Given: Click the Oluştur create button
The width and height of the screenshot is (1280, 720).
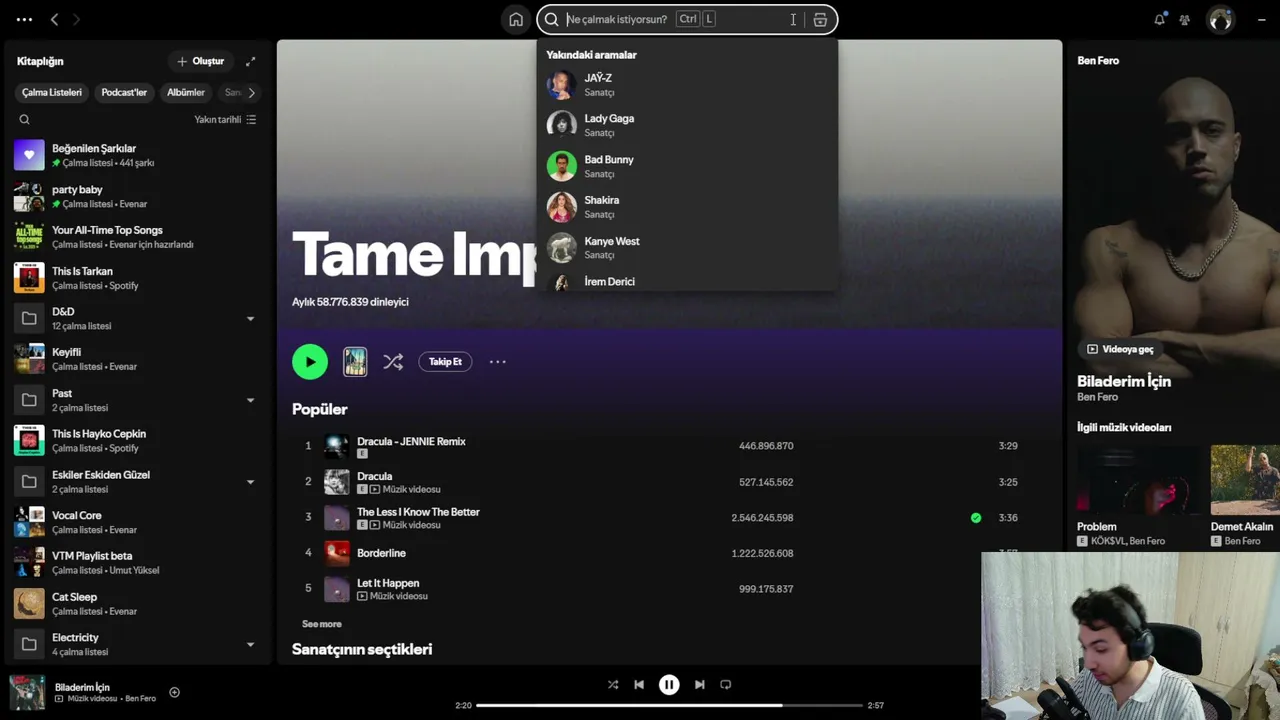Looking at the screenshot, I should [x=201, y=61].
